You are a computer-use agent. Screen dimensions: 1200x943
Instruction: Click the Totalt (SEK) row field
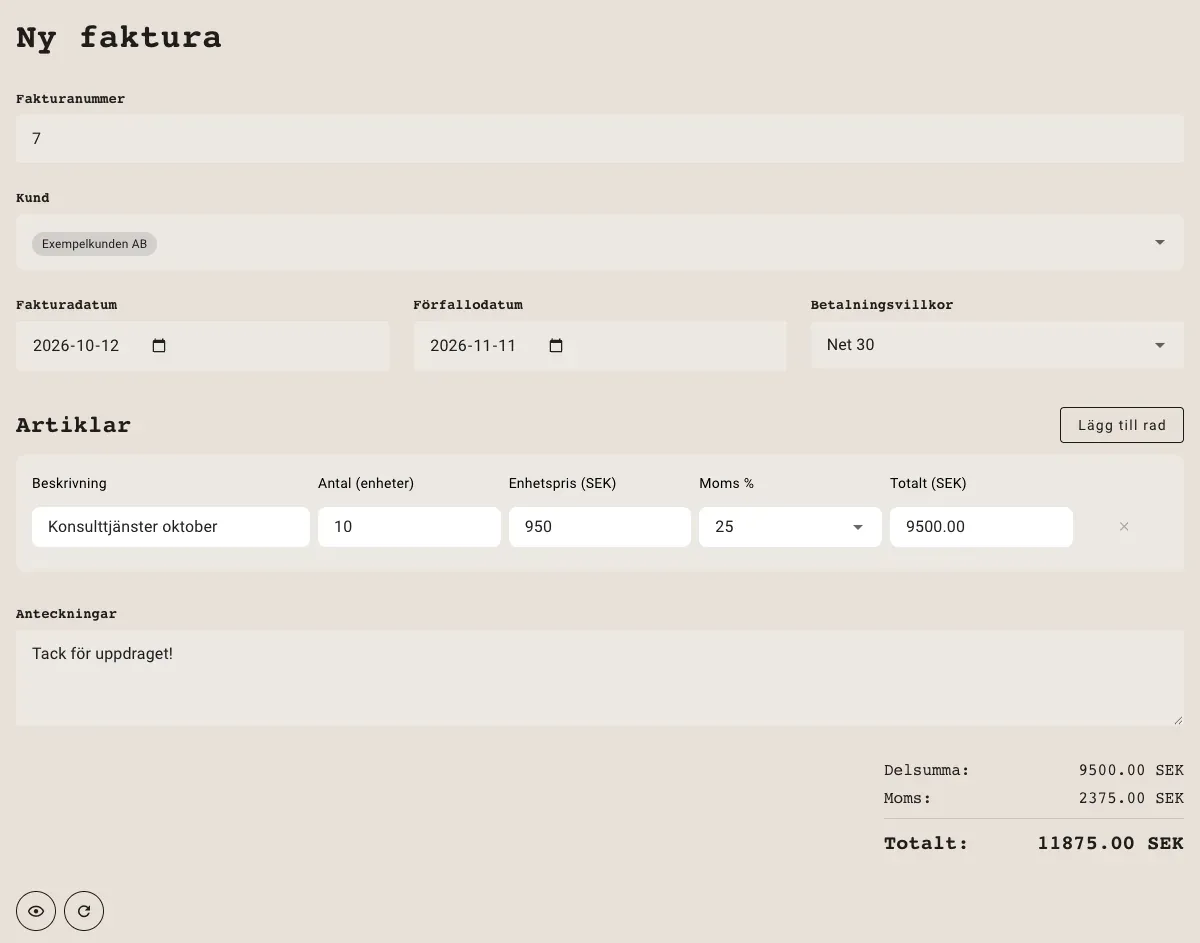coord(981,527)
